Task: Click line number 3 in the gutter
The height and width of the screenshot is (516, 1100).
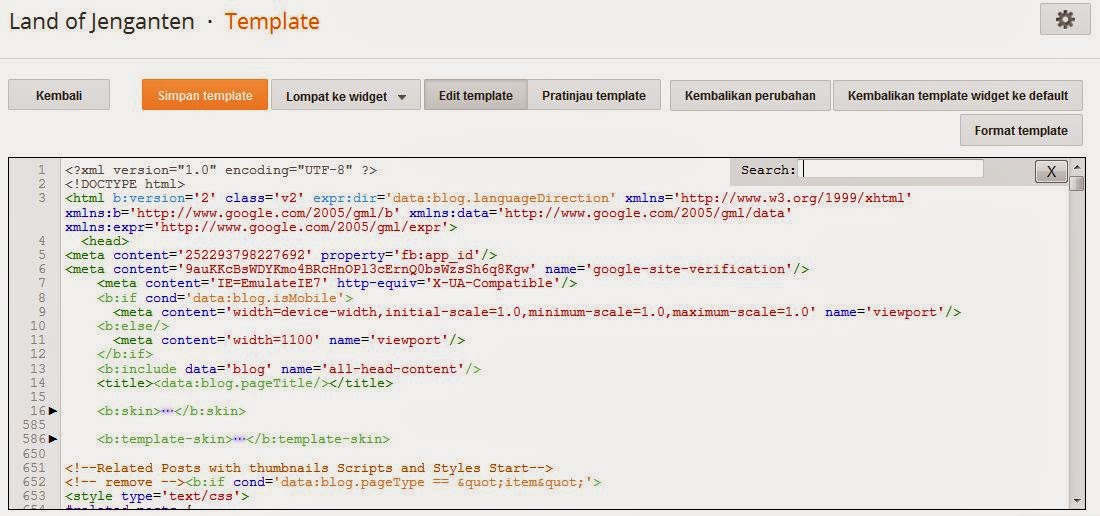Action: 42,198
